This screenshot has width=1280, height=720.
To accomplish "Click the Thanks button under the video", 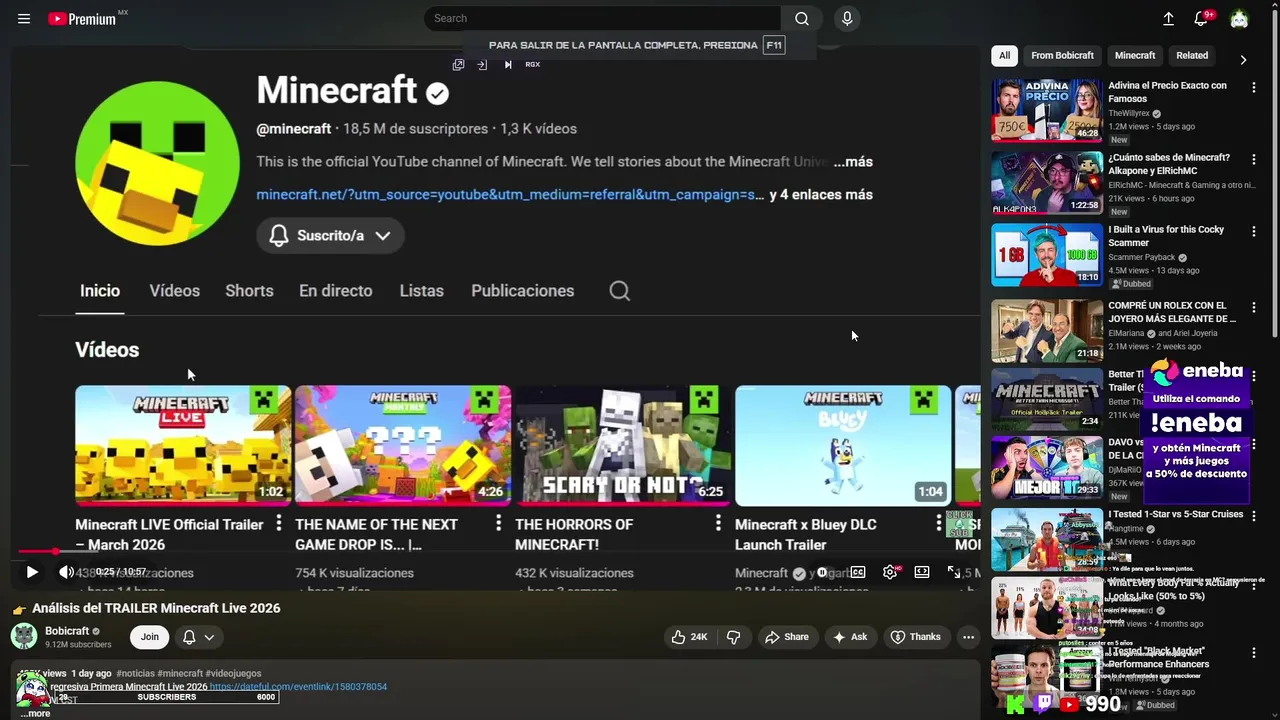I will (x=916, y=637).
